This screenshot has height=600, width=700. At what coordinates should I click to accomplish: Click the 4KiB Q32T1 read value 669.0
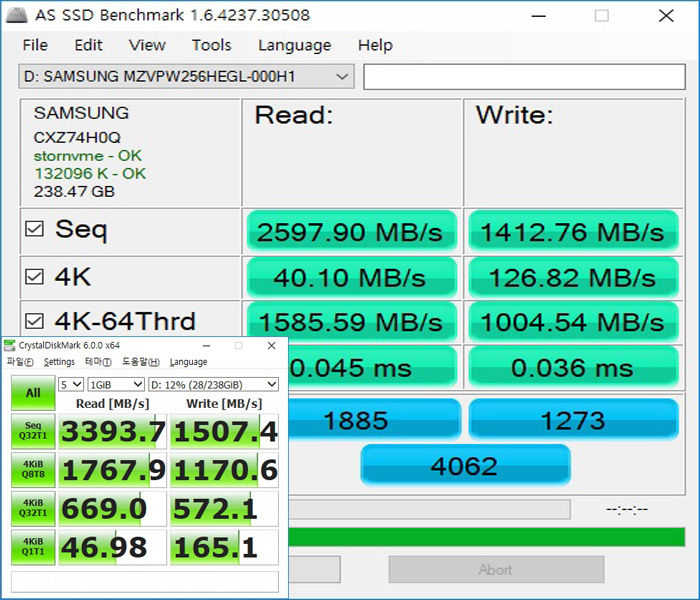coord(112,509)
